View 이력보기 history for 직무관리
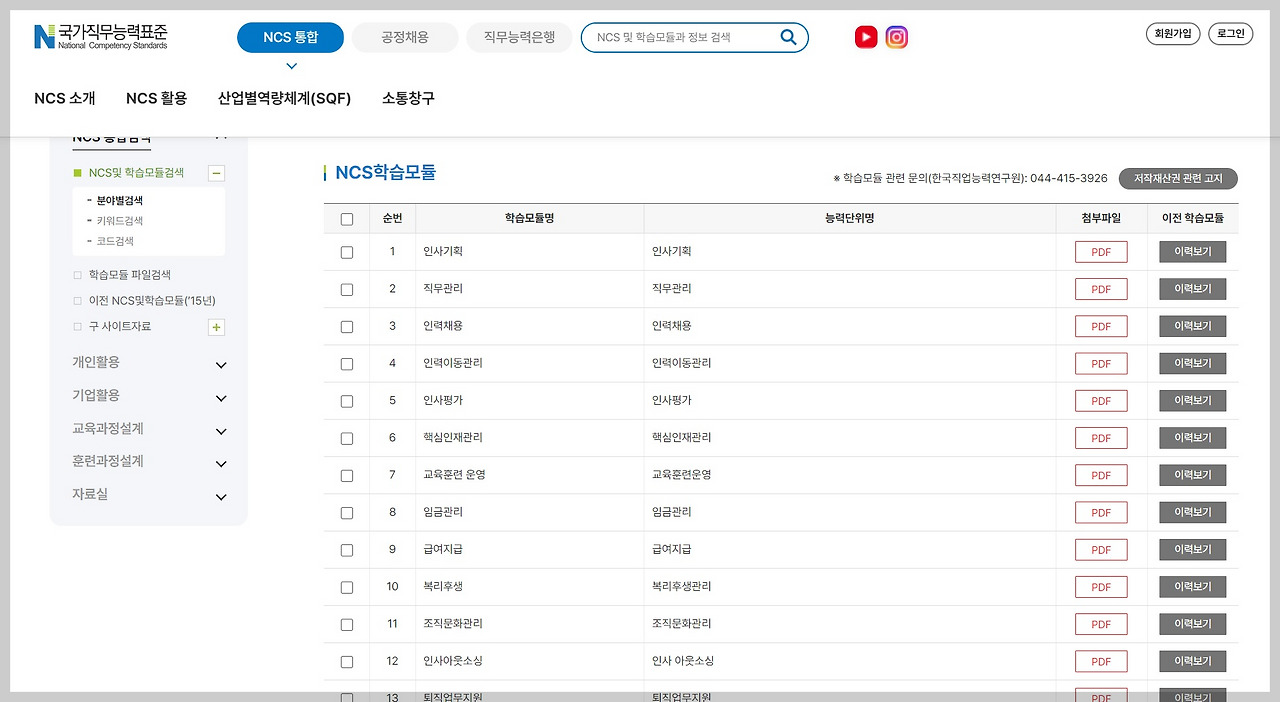This screenshot has width=1280, height=702. click(1192, 288)
